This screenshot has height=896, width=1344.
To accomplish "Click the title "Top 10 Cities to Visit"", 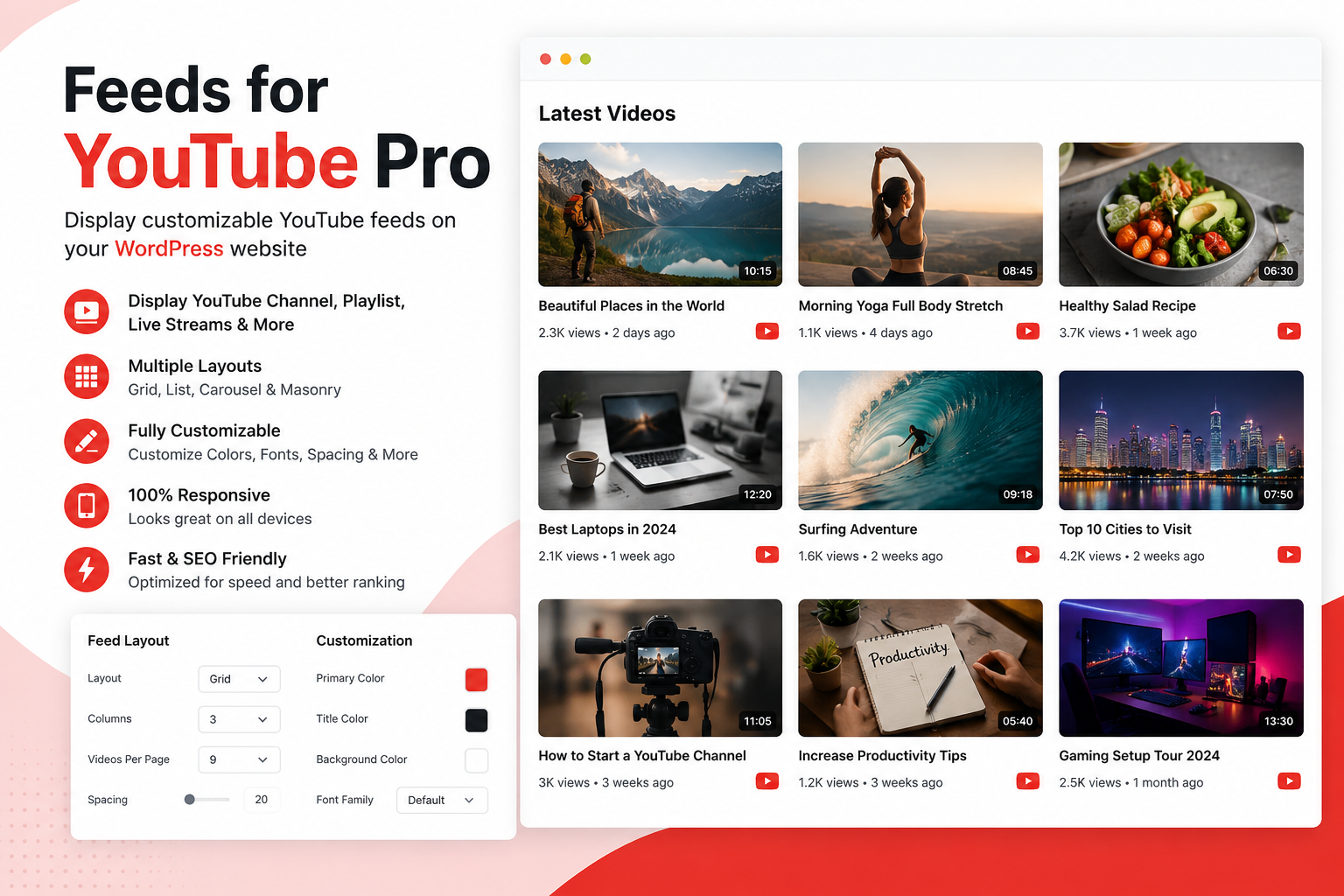I will [1125, 529].
